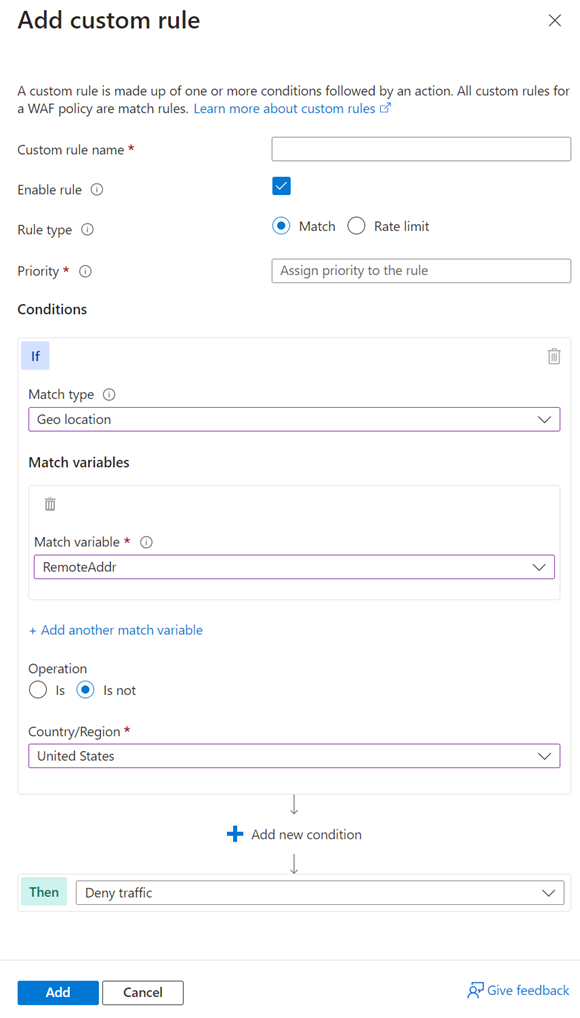
Task: Uncheck the Enable rule checkbox
Action: tap(281, 185)
